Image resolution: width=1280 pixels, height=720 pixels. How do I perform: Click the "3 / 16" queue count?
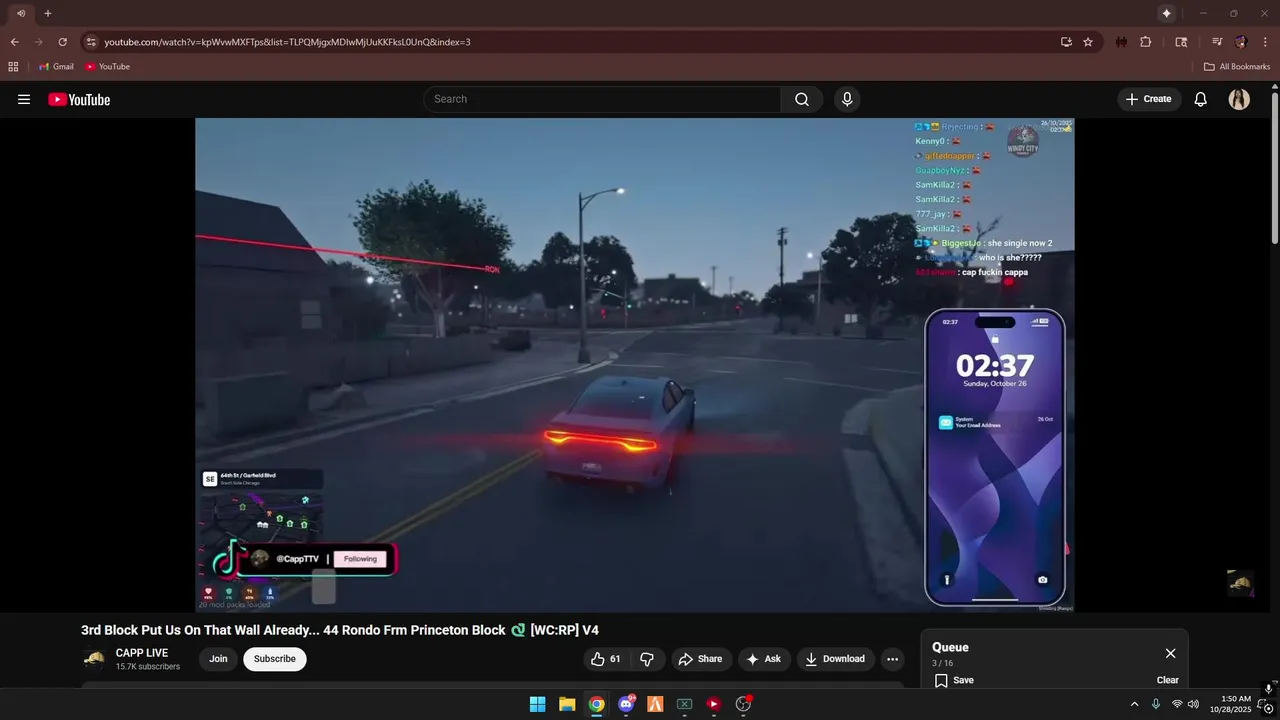tap(943, 663)
